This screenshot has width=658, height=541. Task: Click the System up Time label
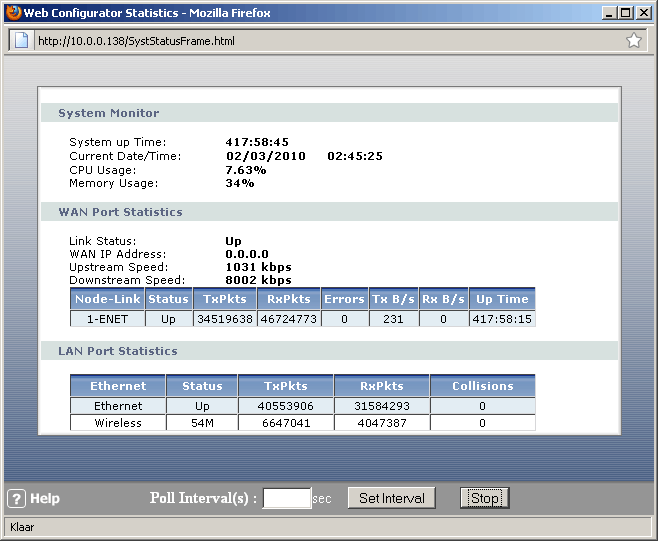point(118,142)
